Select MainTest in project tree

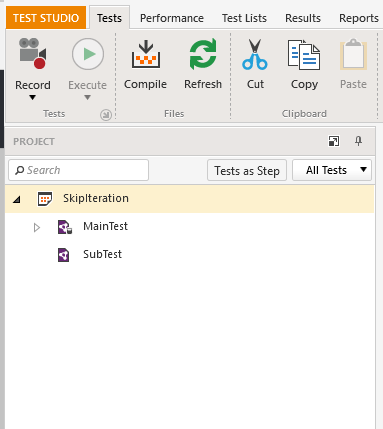click(105, 226)
